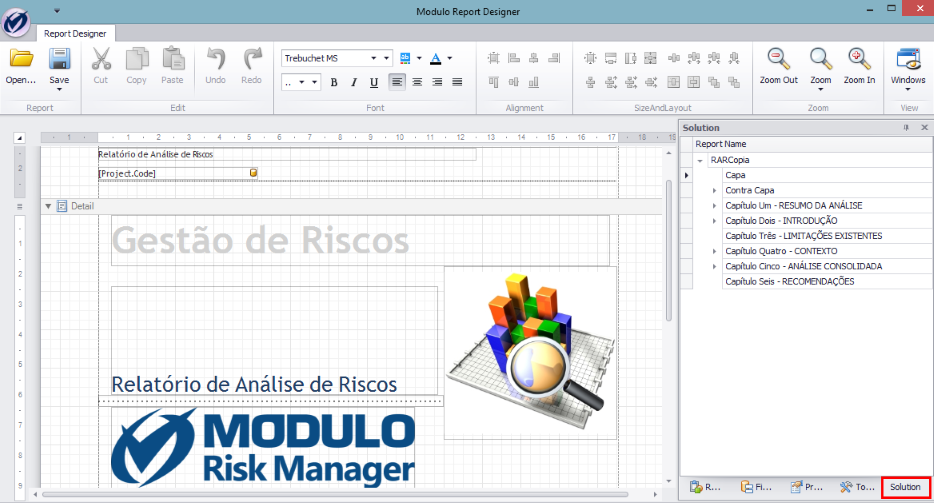
Task: Select Capa in the Solution tree
Action: click(x=735, y=175)
